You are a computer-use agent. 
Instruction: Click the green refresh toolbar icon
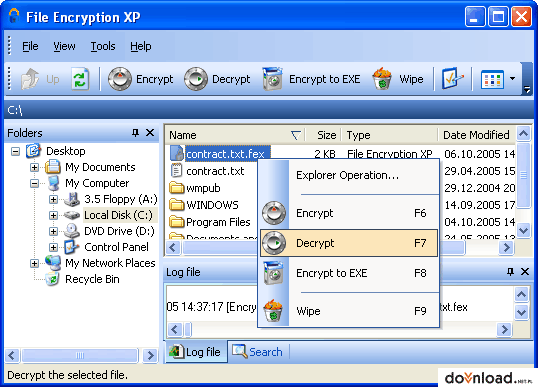click(x=80, y=79)
